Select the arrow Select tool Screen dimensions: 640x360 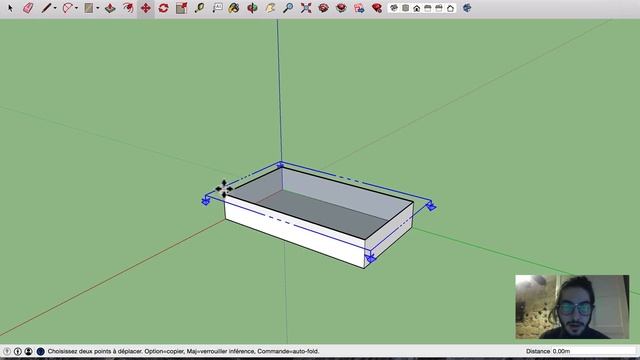click(x=10, y=8)
